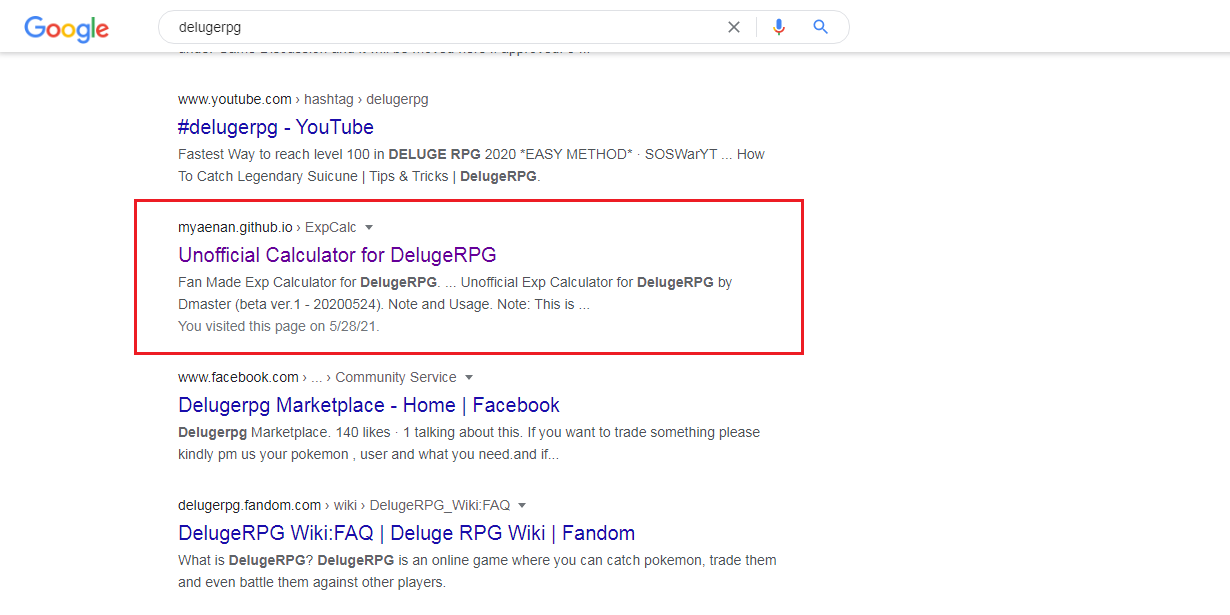1230x615 pixels.
Task: Expand dropdown arrow next to Facebook Community Service
Action: 468,378
